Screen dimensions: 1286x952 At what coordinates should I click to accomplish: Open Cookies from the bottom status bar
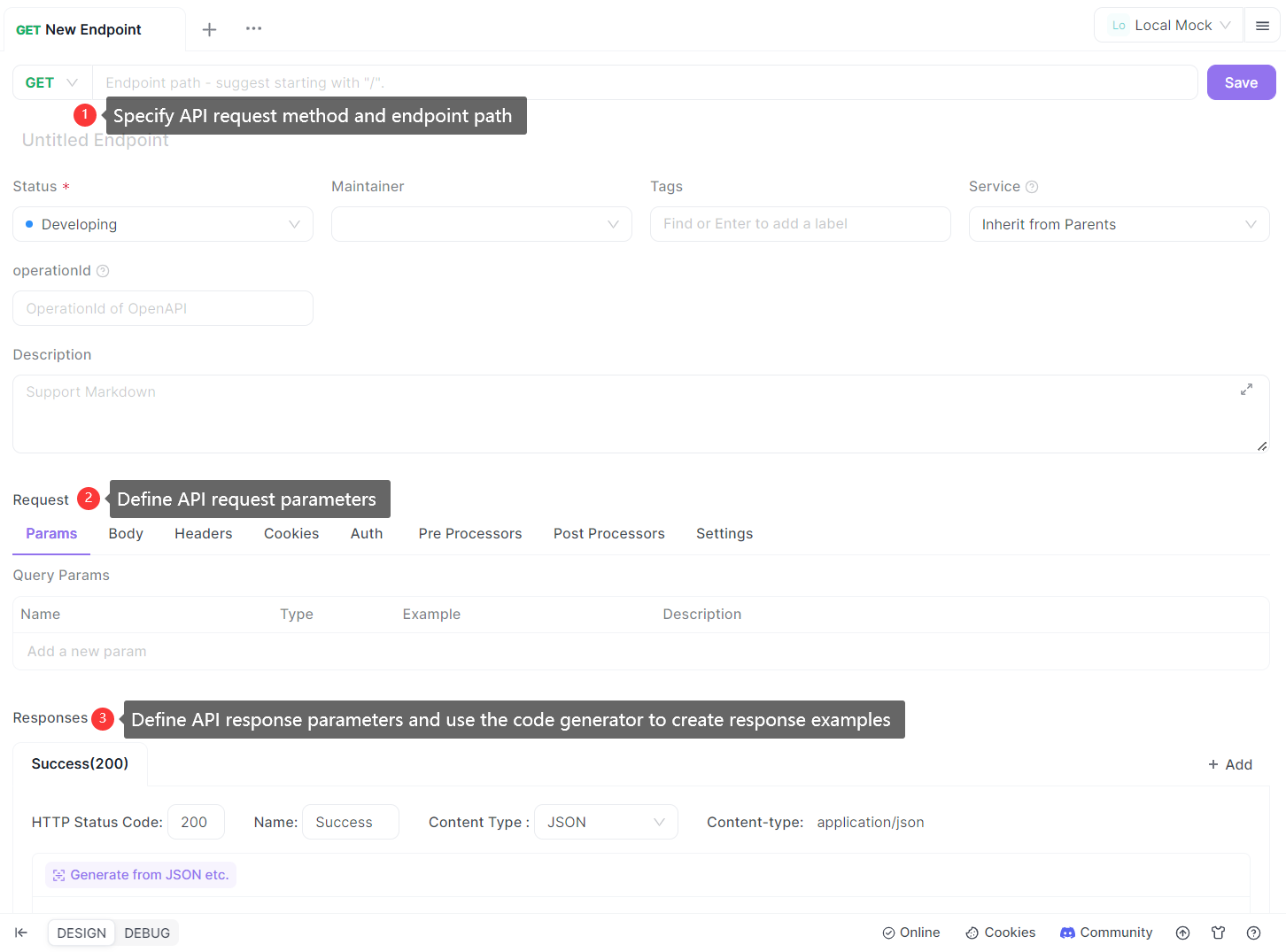click(1000, 933)
